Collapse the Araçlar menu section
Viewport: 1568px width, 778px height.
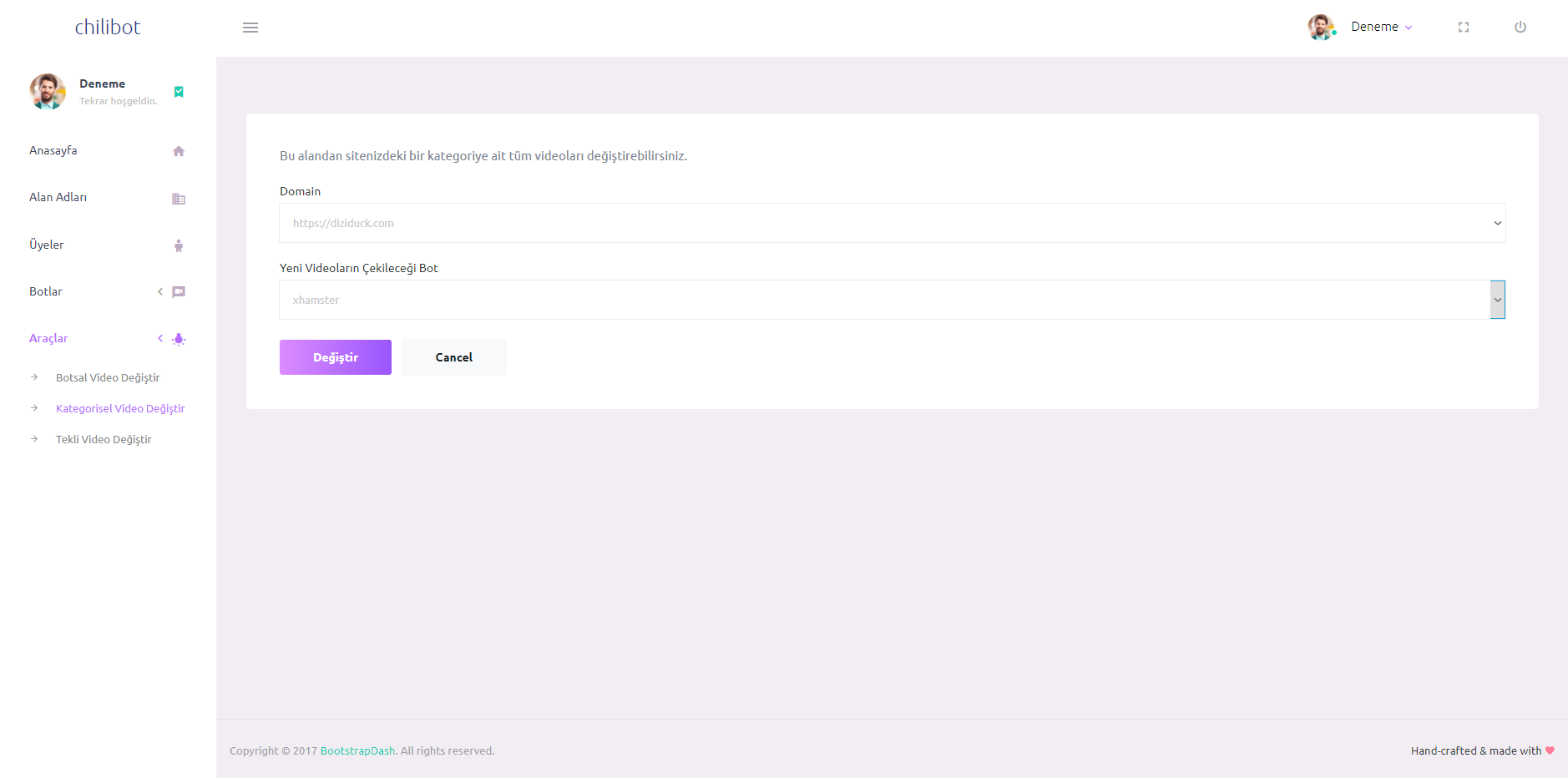[x=48, y=338]
